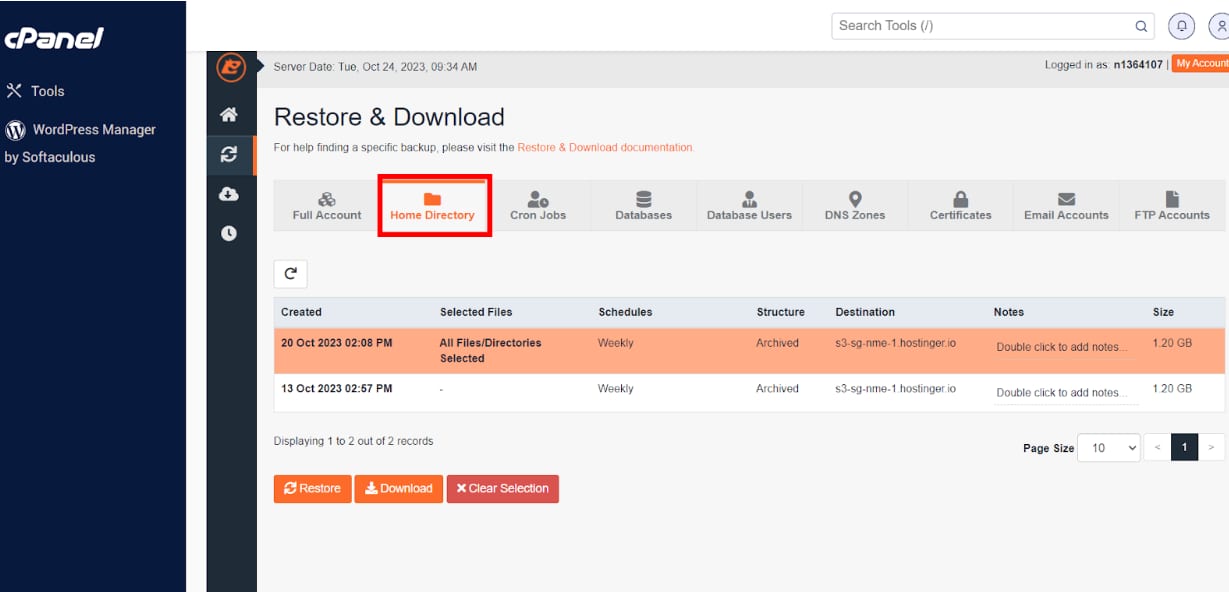Image resolution: width=1229 pixels, height=592 pixels.
Task: Click the My Account button
Action: tap(1200, 63)
